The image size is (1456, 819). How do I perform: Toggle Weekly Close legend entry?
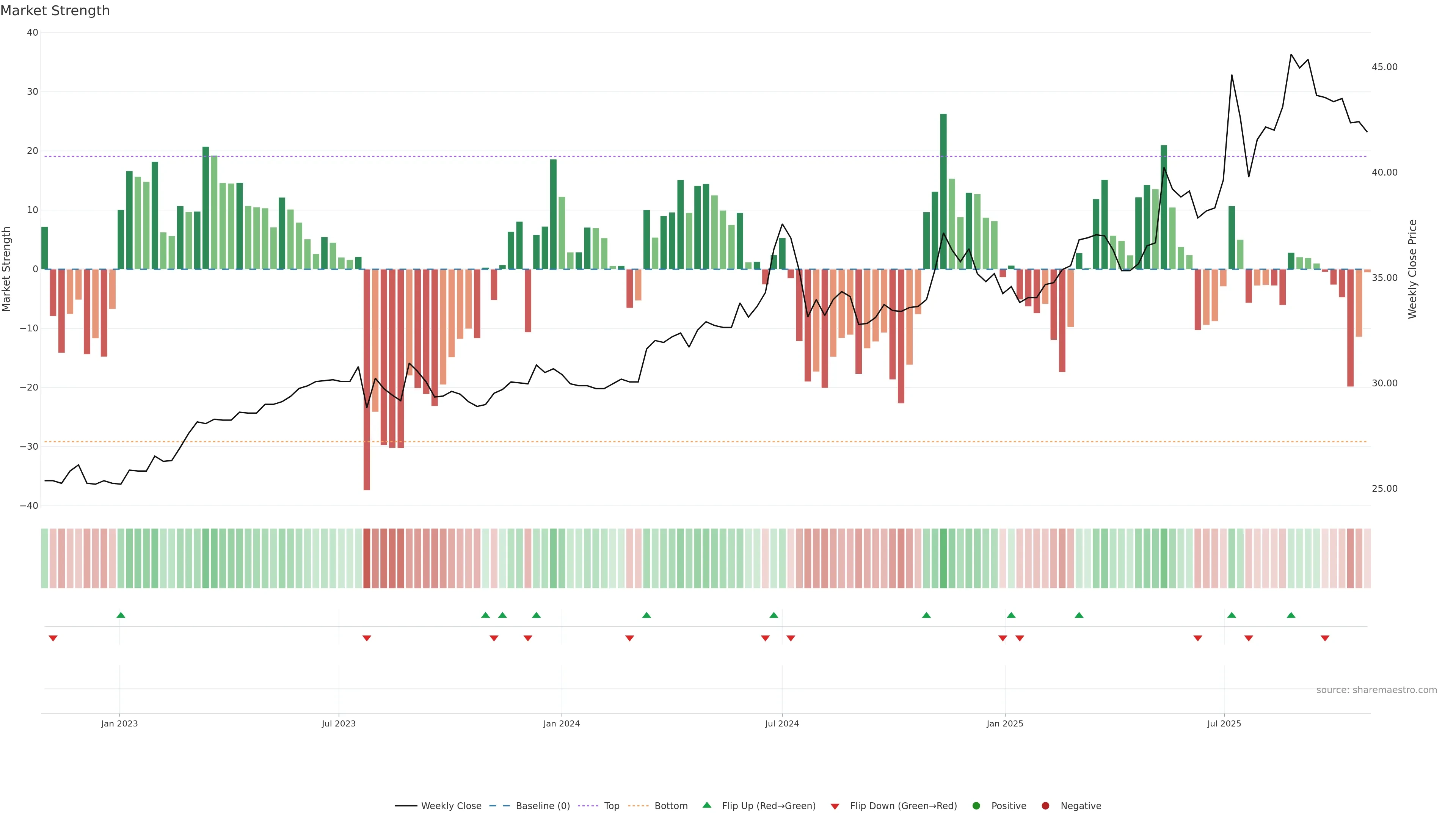click(x=450, y=806)
